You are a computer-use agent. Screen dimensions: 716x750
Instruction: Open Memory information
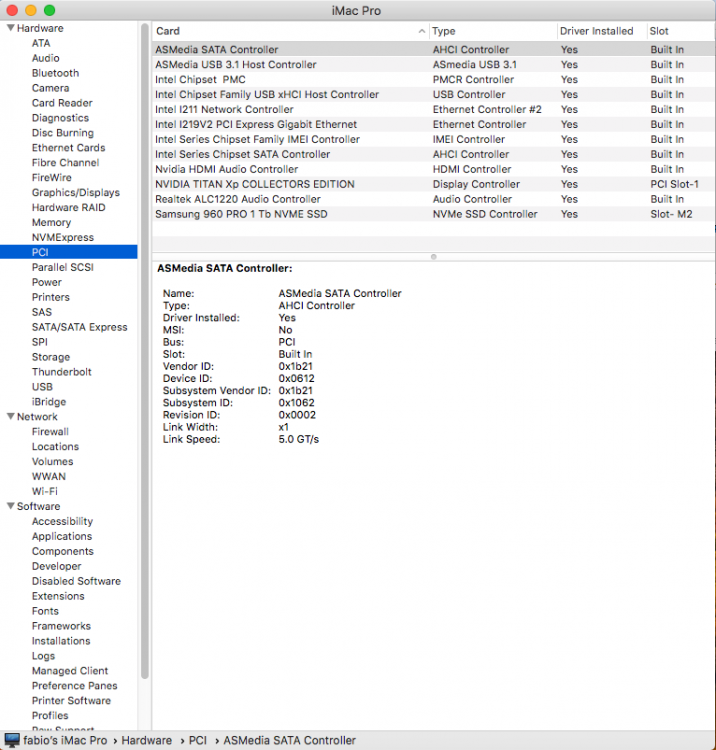51,222
